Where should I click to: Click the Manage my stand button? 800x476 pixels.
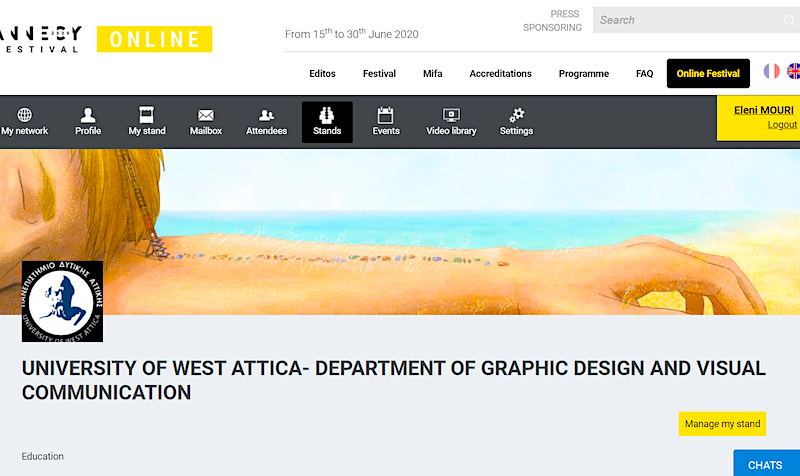click(x=722, y=423)
